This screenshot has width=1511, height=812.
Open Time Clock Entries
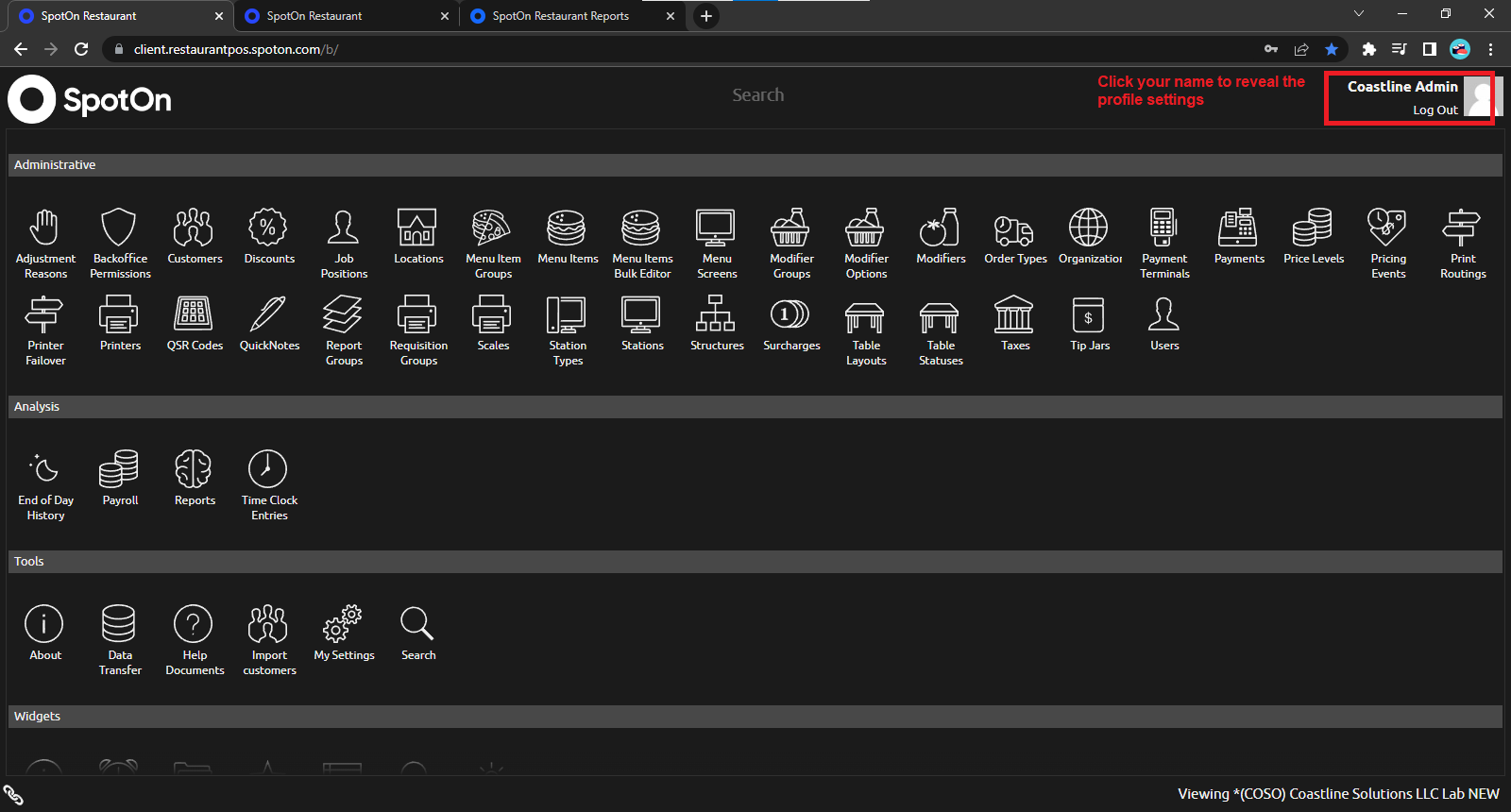click(x=269, y=485)
